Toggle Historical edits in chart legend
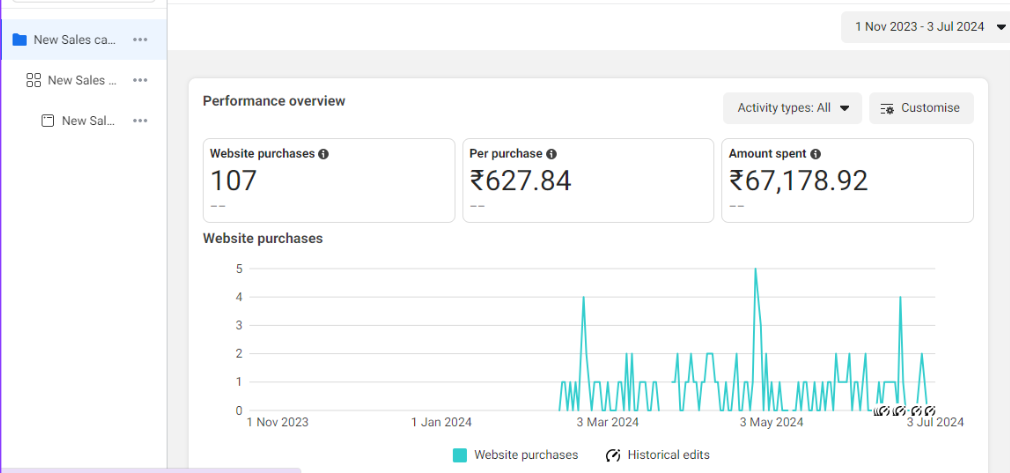1010x473 pixels. point(658,455)
